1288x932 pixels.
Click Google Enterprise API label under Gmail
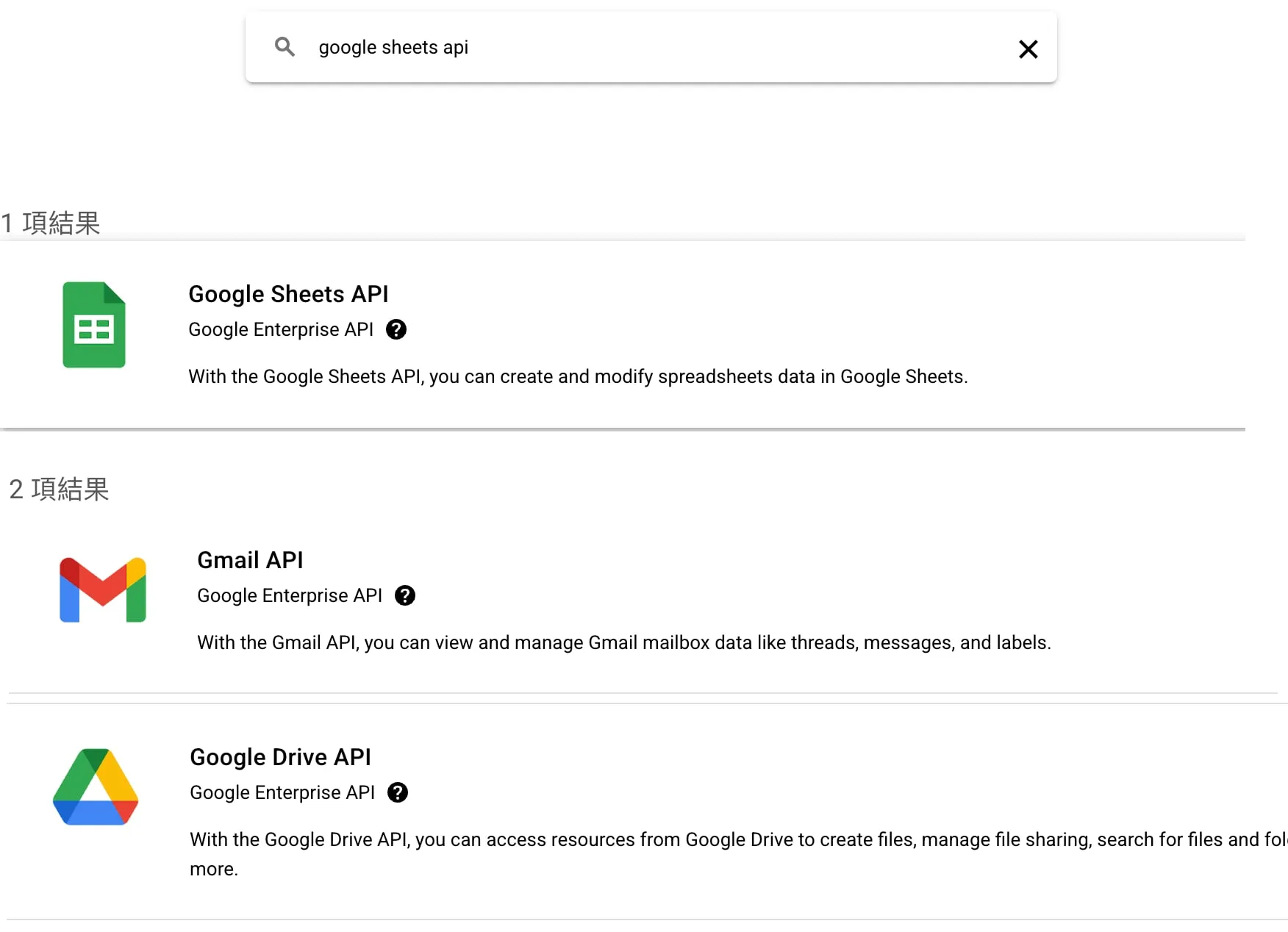click(x=290, y=595)
